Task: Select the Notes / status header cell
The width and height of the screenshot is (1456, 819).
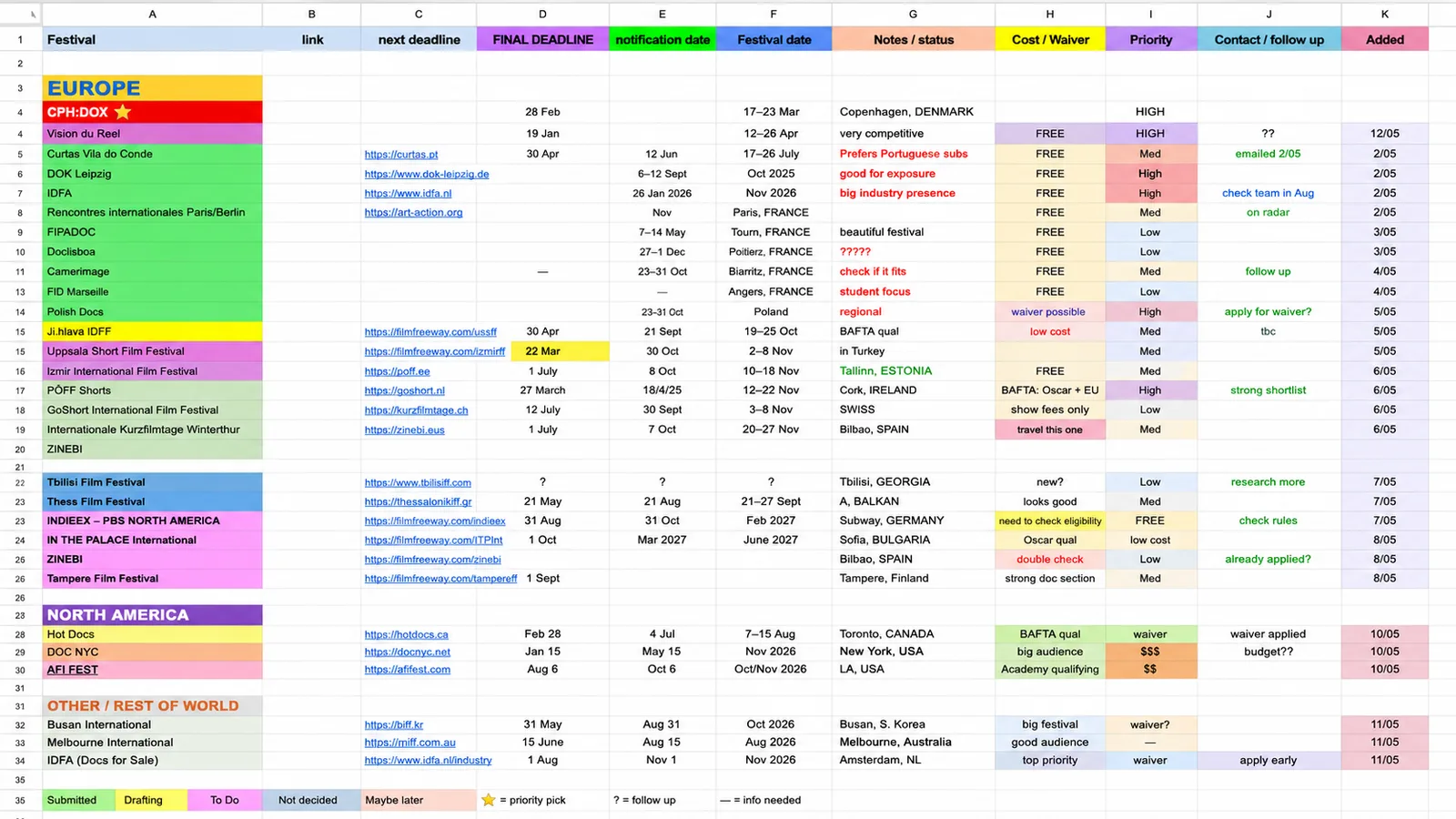Action: (913, 40)
